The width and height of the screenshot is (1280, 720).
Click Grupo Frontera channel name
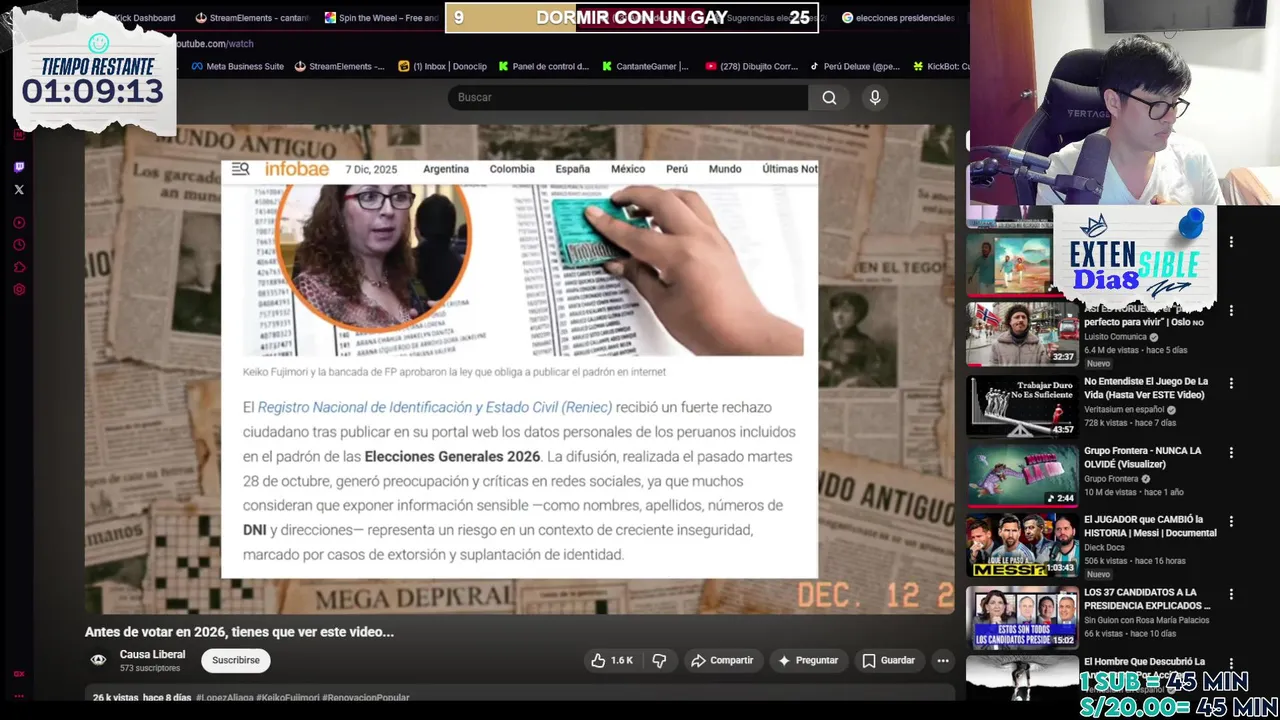tap(1111, 479)
